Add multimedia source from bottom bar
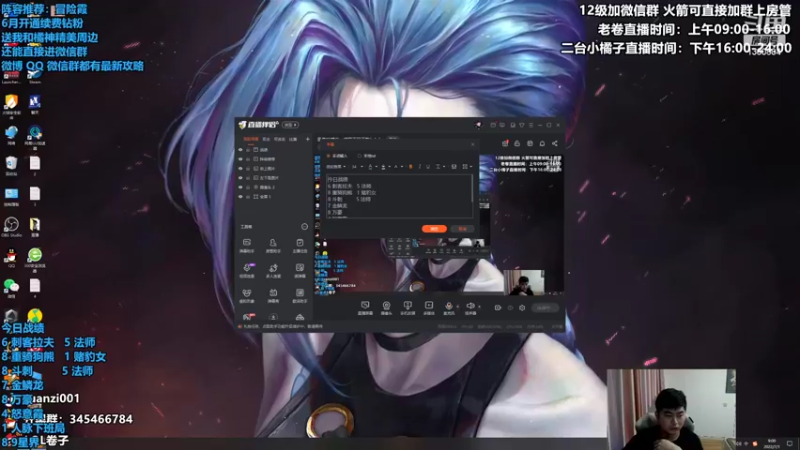Image resolution: width=800 pixels, height=450 pixels. (429, 308)
